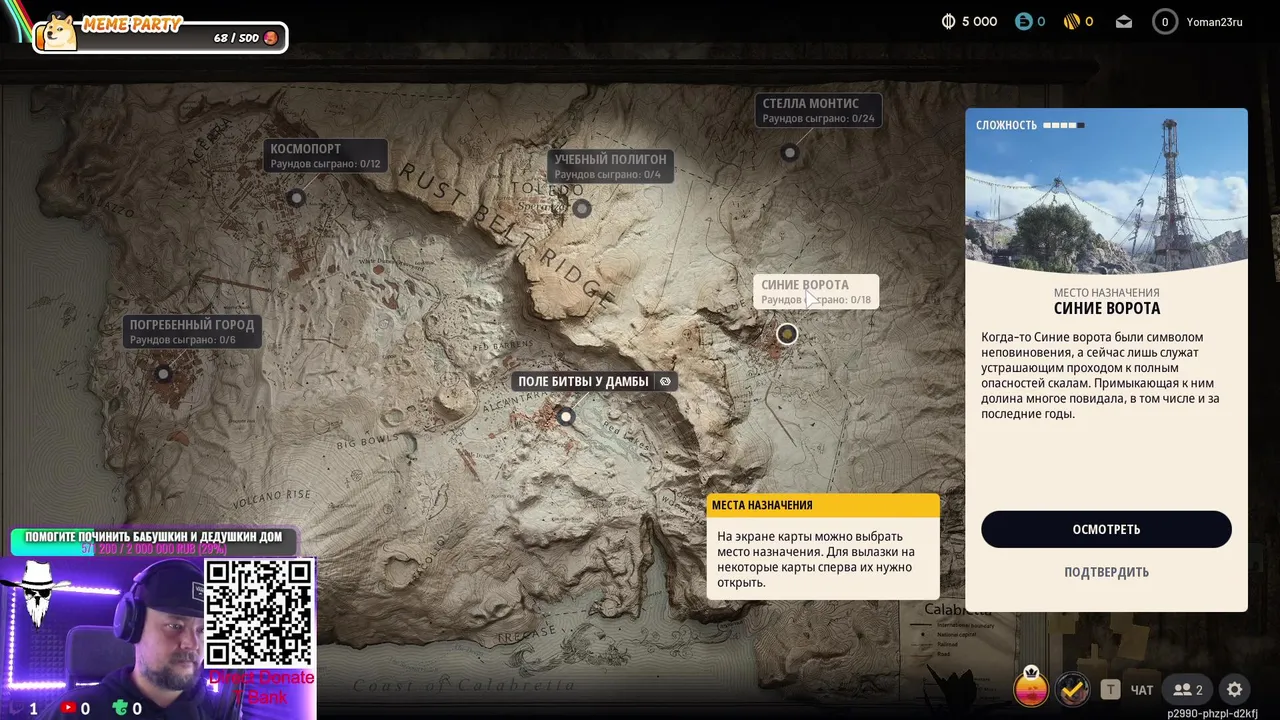Image resolution: width=1280 pixels, height=720 pixels.
Task: Open the mail envelope icon
Action: pyautogui.click(x=1124, y=21)
